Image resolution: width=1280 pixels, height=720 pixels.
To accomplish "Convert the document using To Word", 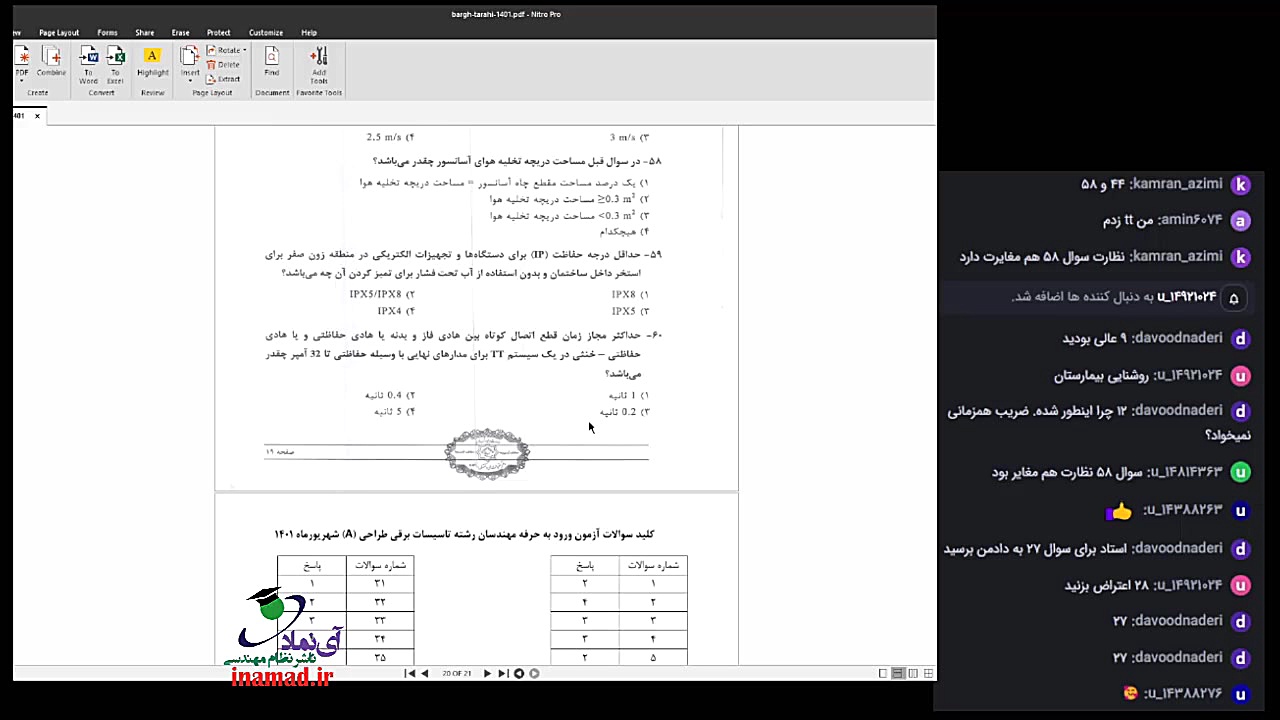I will click(89, 58).
